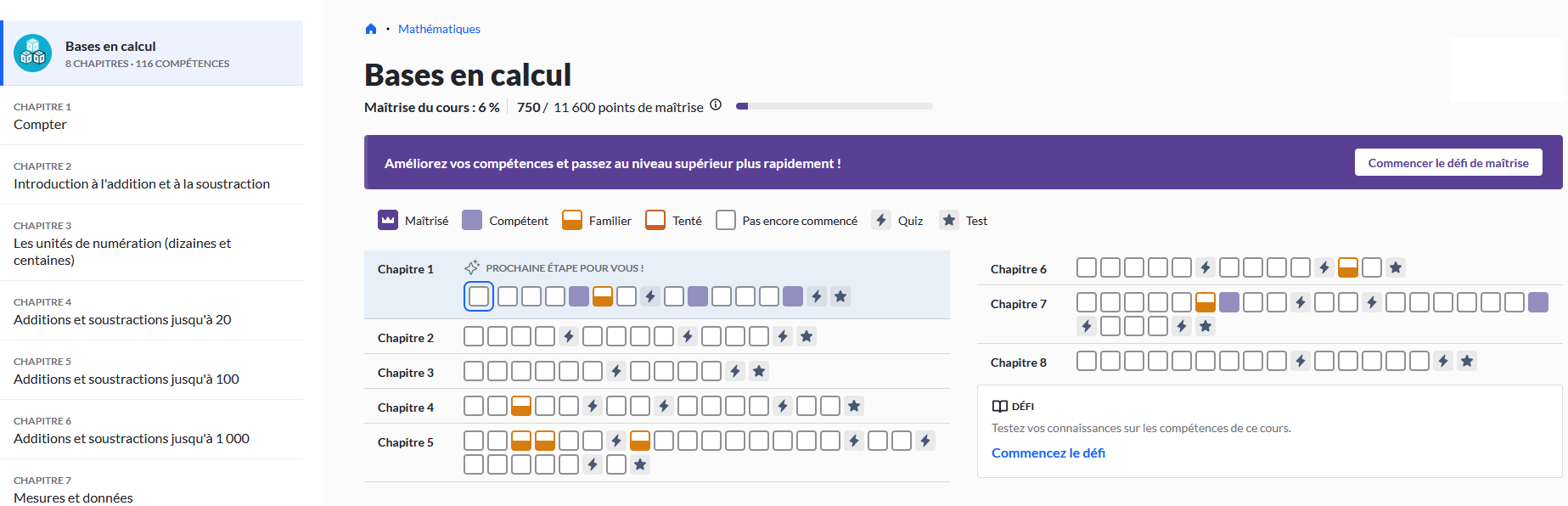Click the Défi book icon

coord(1000,407)
